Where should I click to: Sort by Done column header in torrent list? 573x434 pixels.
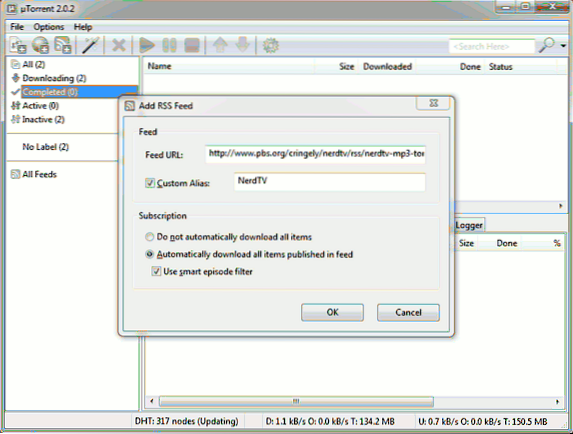tap(451, 66)
